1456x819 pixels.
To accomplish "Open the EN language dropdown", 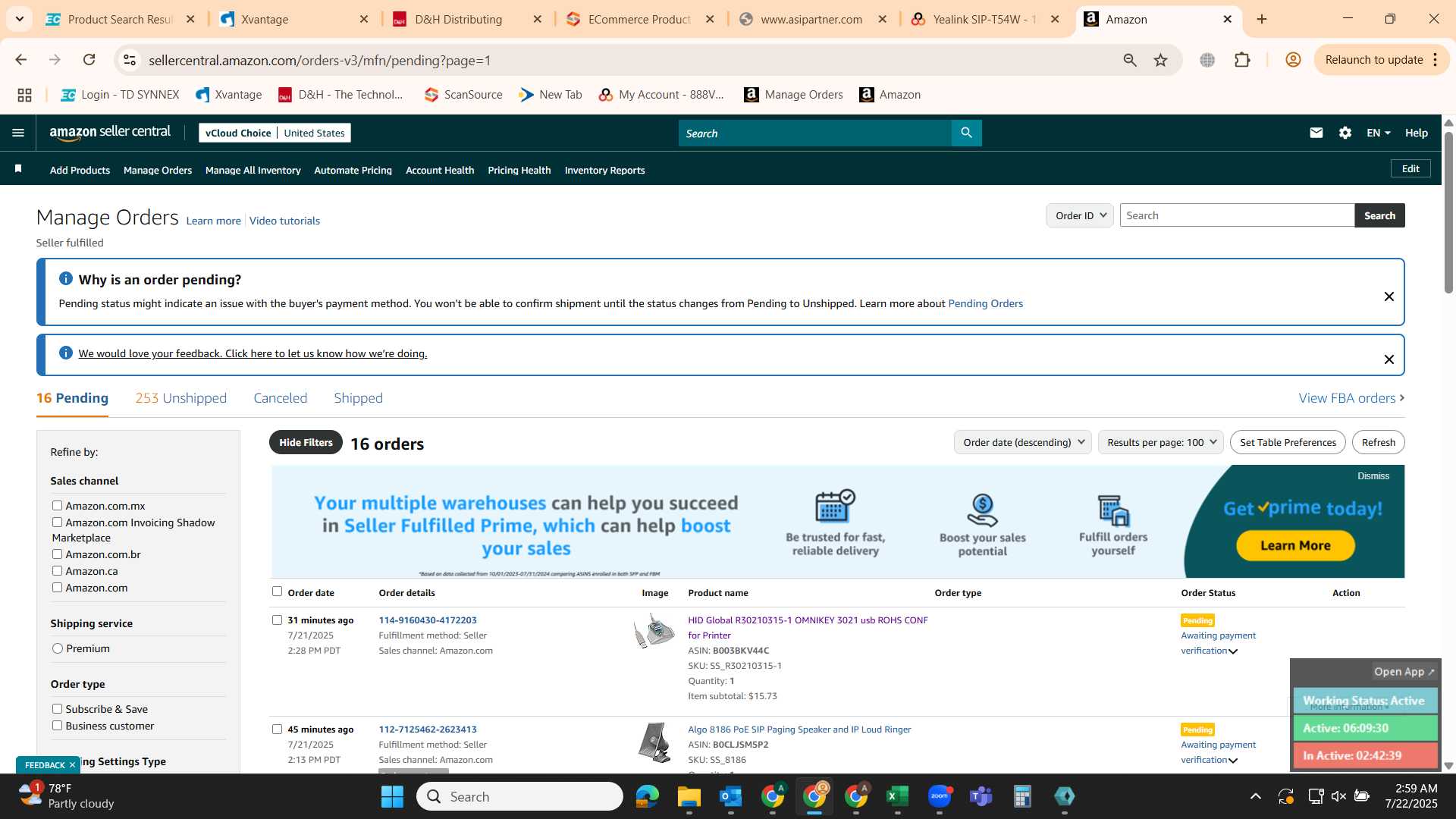I will pos(1378,133).
